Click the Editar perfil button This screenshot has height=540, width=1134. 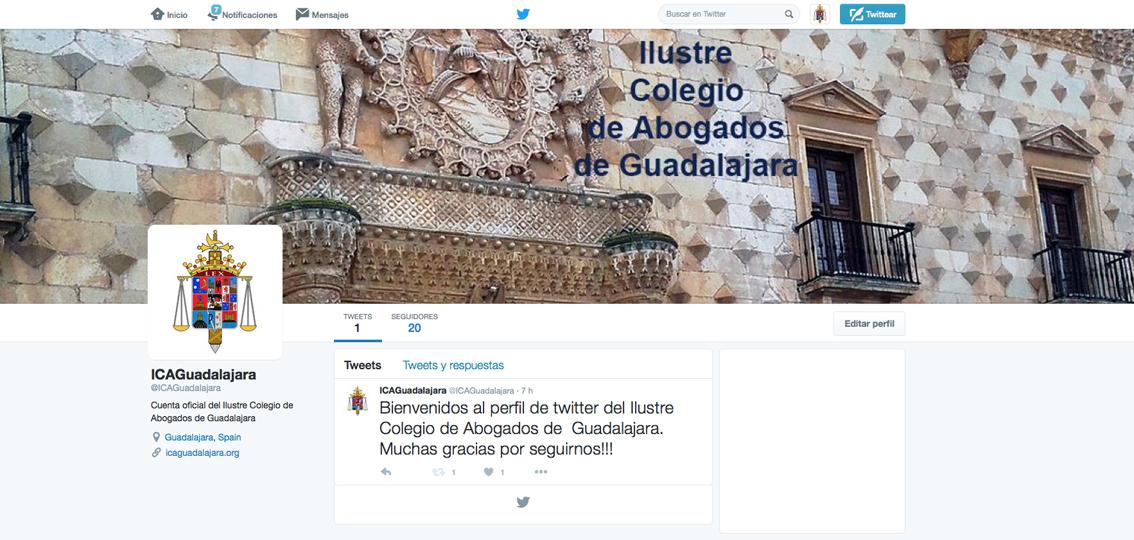point(869,324)
